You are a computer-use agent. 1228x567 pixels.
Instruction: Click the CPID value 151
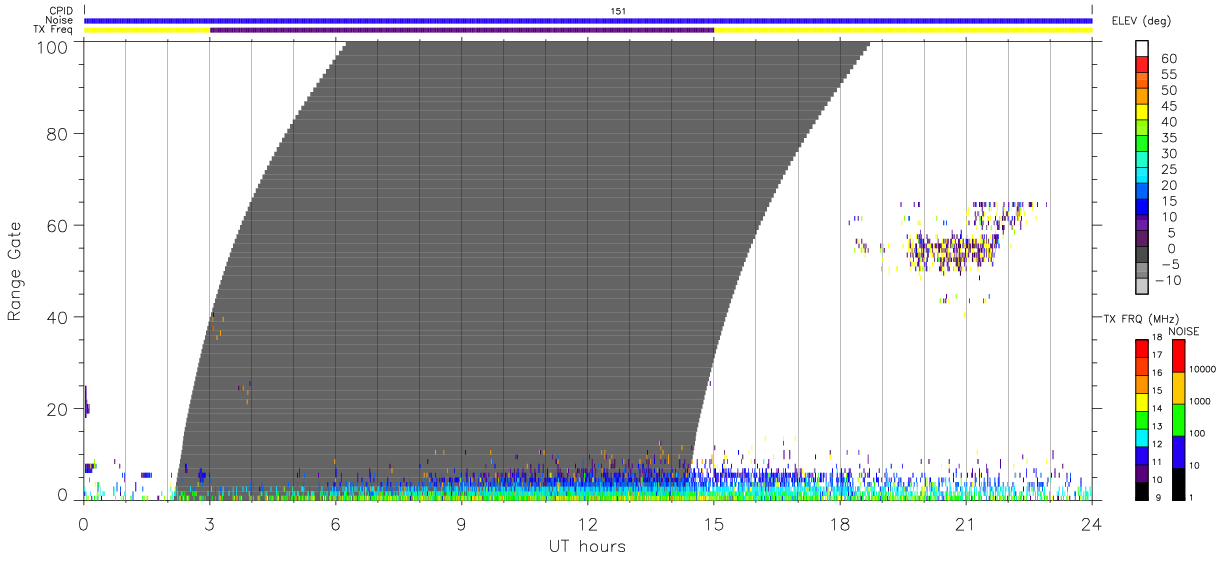click(619, 11)
